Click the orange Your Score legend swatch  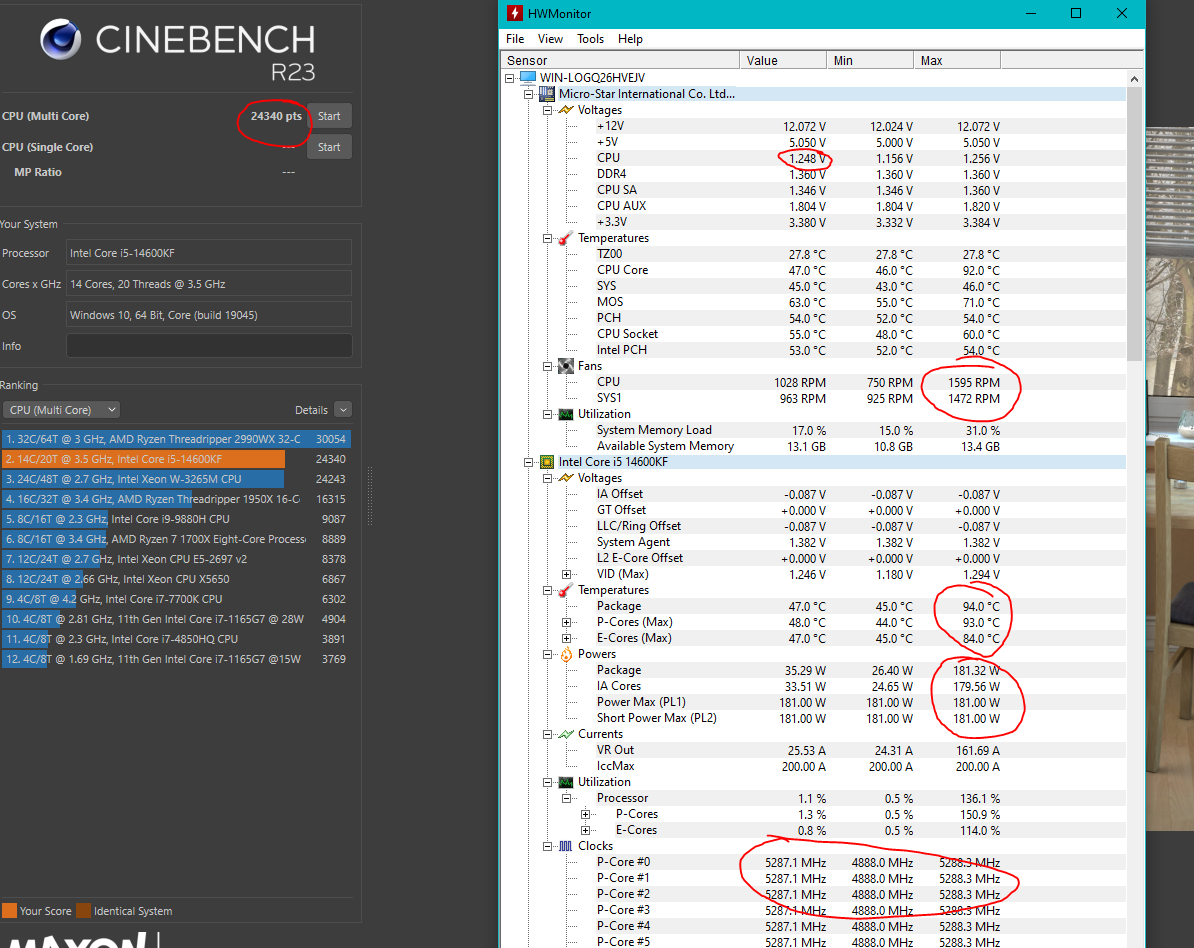pyautogui.click(x=9, y=911)
